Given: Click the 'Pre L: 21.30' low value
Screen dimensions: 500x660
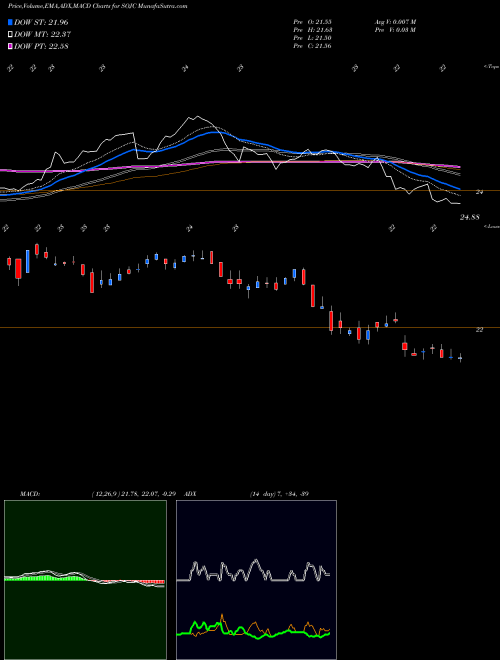Looking at the screenshot, I should pyautogui.click(x=313, y=38).
